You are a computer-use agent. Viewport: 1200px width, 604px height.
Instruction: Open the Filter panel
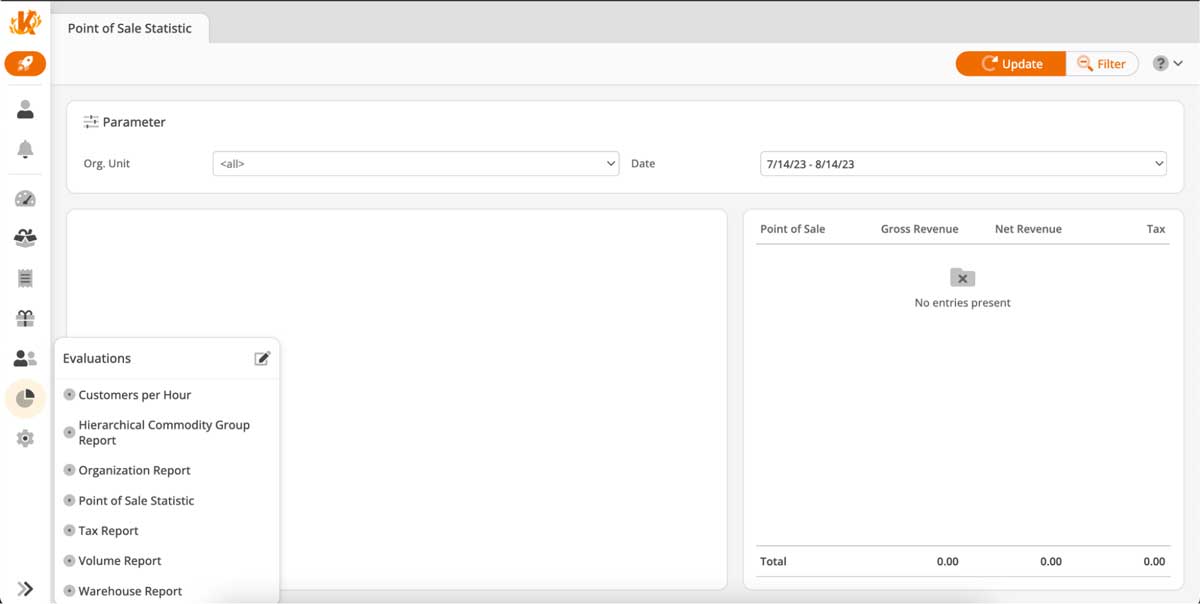1102,63
